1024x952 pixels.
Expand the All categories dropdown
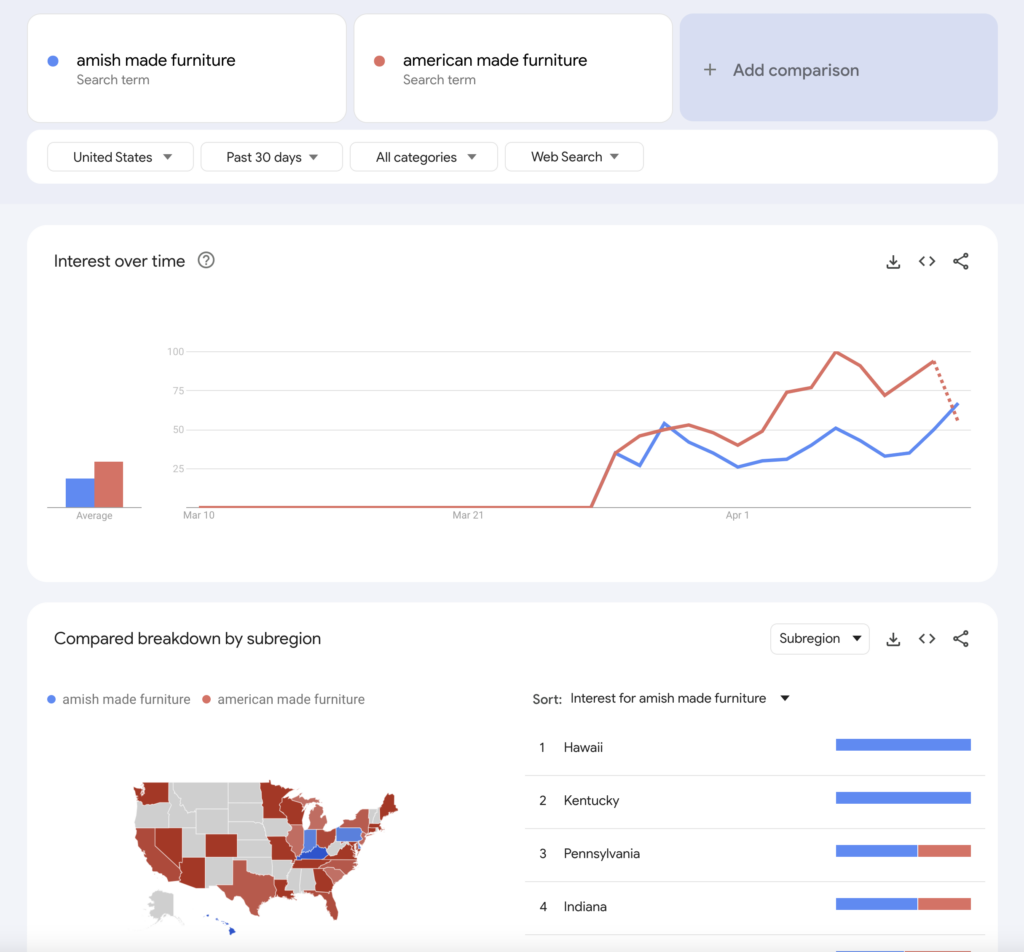point(423,156)
